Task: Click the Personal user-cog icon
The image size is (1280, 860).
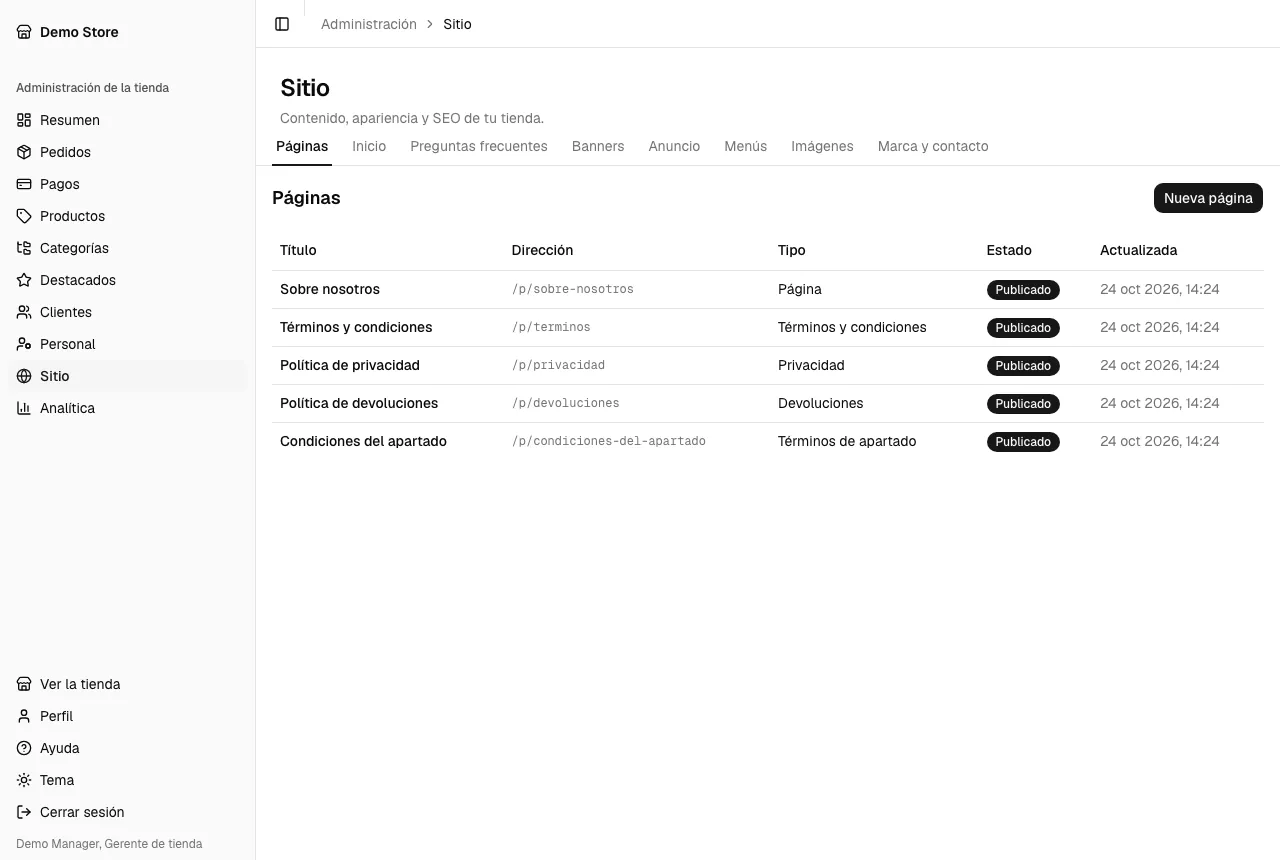Action: (24, 344)
